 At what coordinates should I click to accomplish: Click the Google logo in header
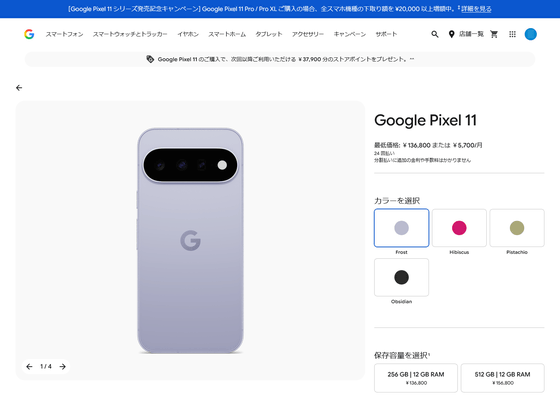pos(29,34)
